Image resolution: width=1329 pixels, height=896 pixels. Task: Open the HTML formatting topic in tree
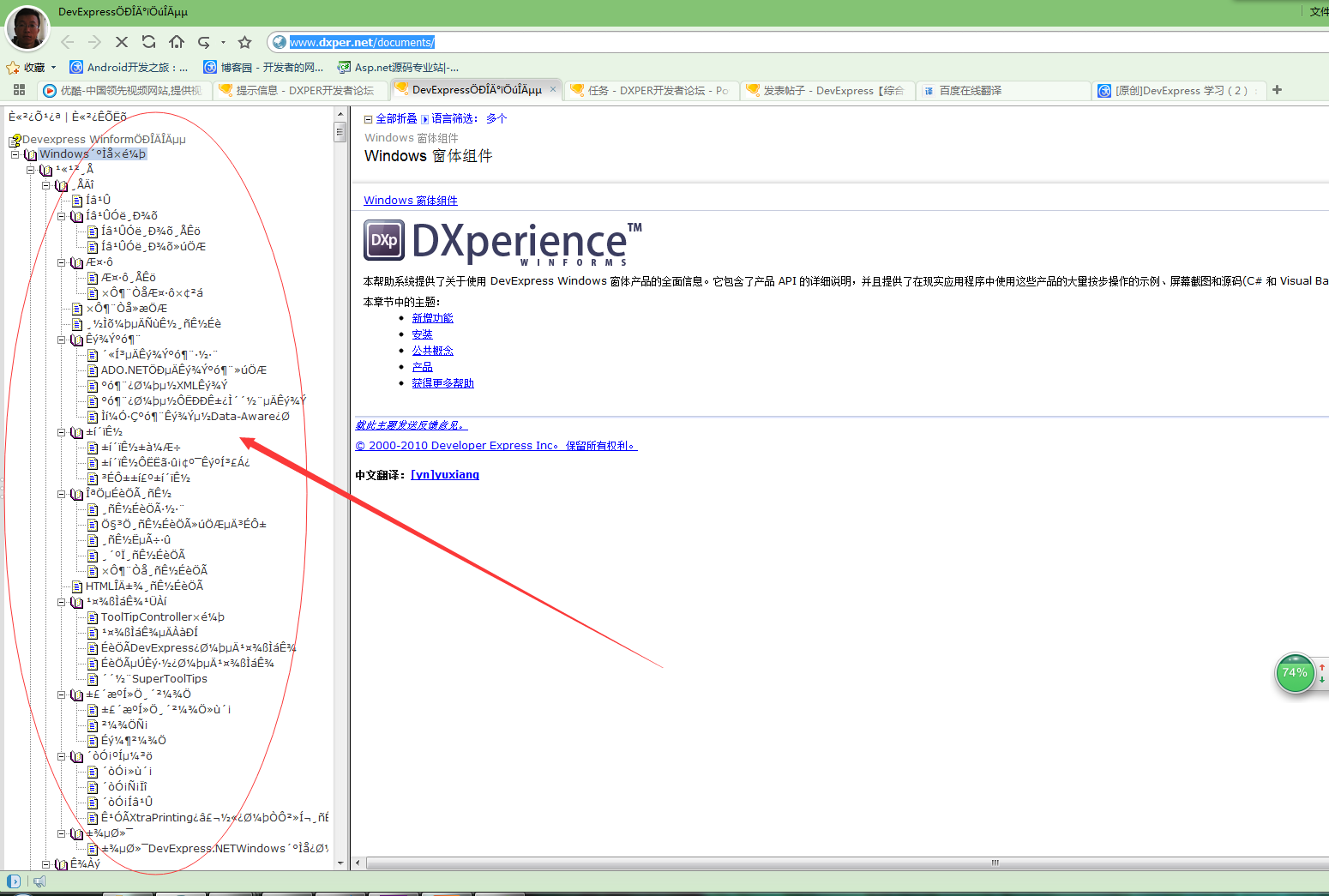pyautogui.click(x=144, y=586)
